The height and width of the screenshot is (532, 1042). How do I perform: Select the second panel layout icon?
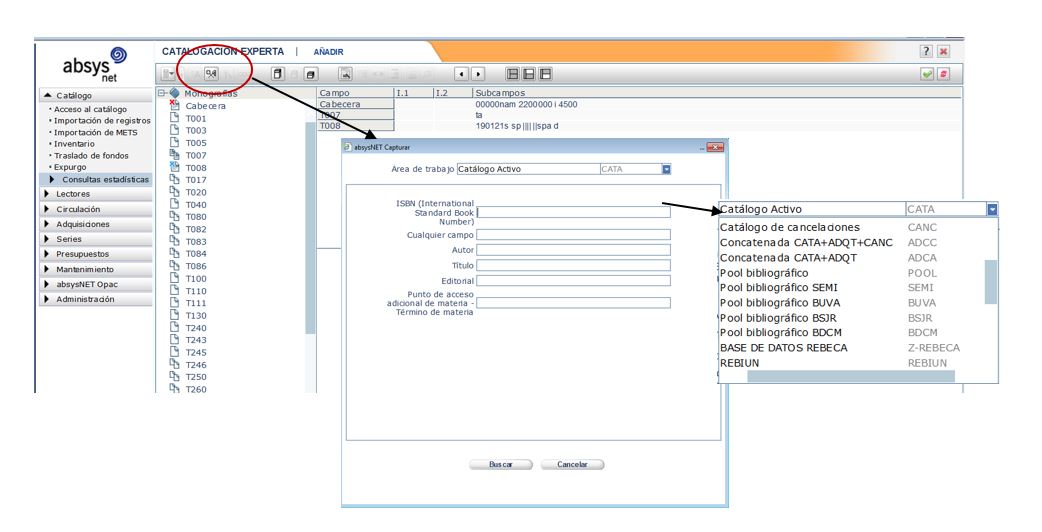(x=529, y=74)
